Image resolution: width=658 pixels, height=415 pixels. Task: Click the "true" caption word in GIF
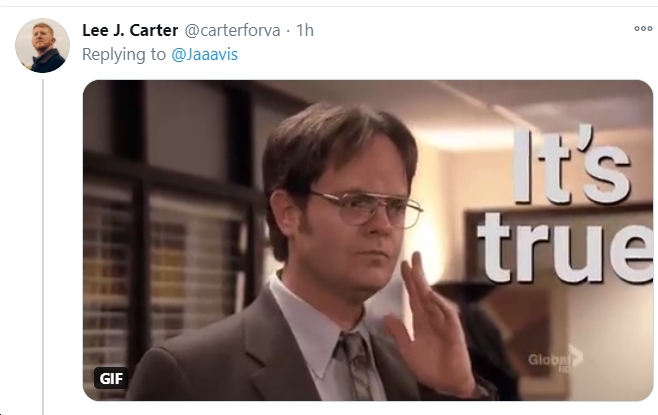(567, 248)
